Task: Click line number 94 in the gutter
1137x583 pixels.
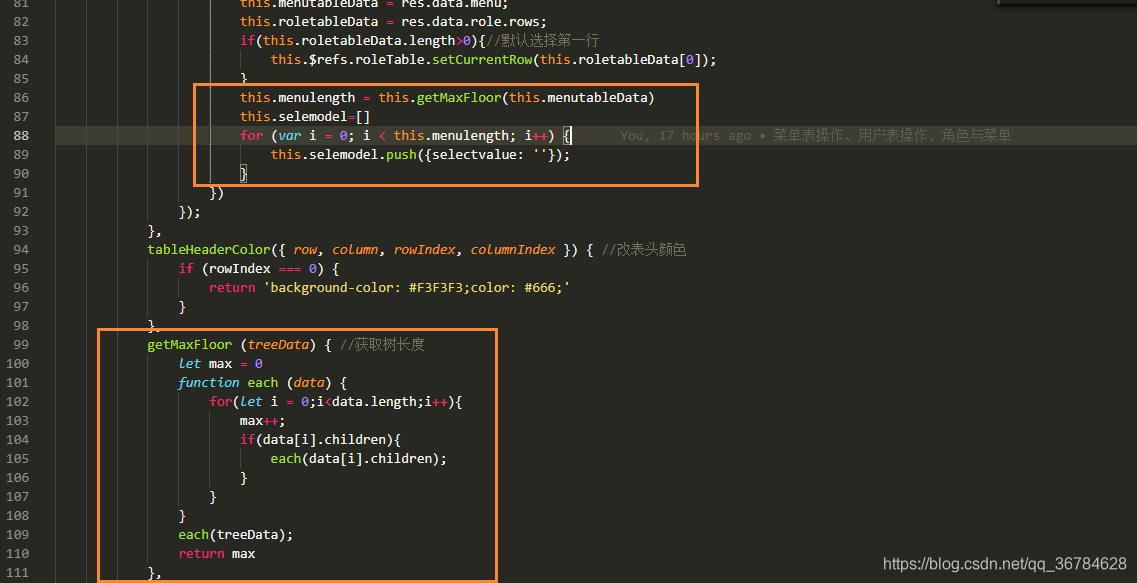Action: tap(22, 249)
